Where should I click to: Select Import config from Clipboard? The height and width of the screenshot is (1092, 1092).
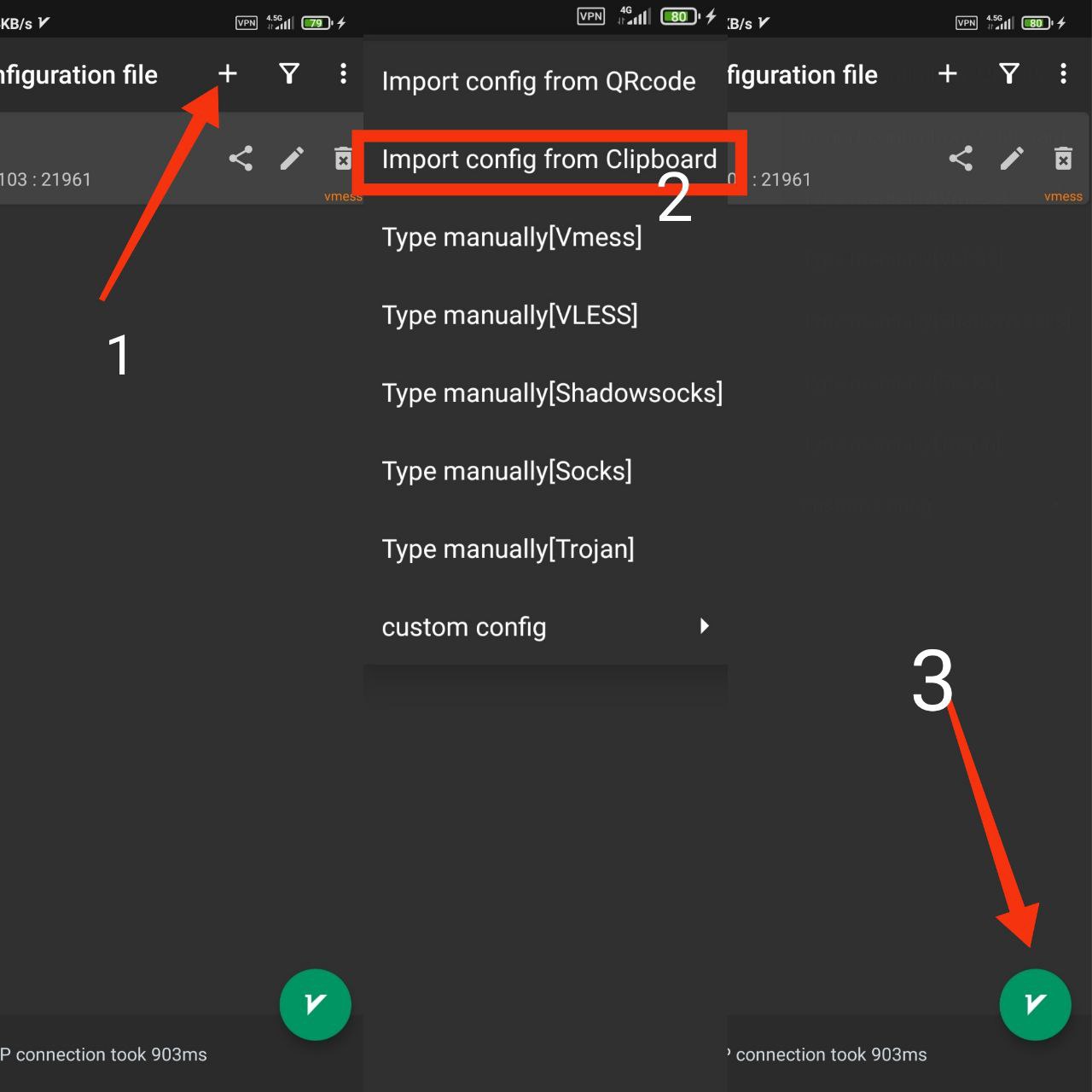click(549, 160)
